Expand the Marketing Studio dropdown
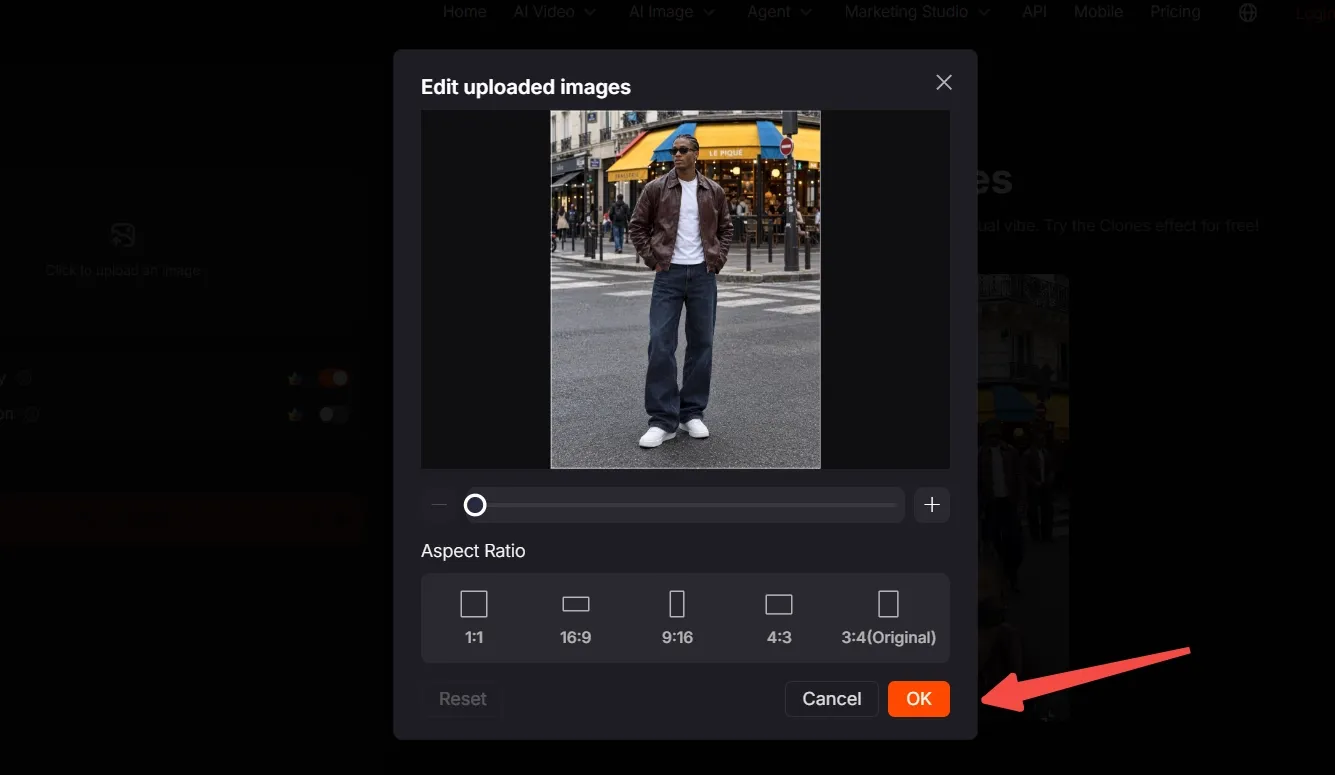1335x775 pixels. (917, 12)
